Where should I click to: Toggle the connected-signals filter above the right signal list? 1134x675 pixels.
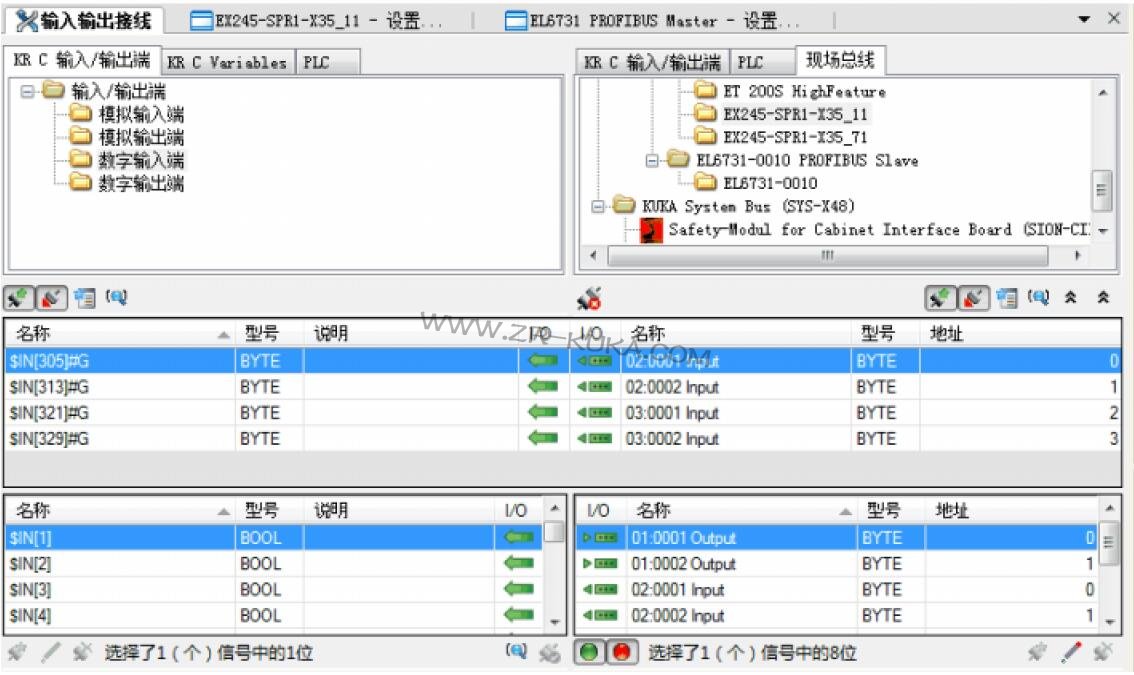940,297
